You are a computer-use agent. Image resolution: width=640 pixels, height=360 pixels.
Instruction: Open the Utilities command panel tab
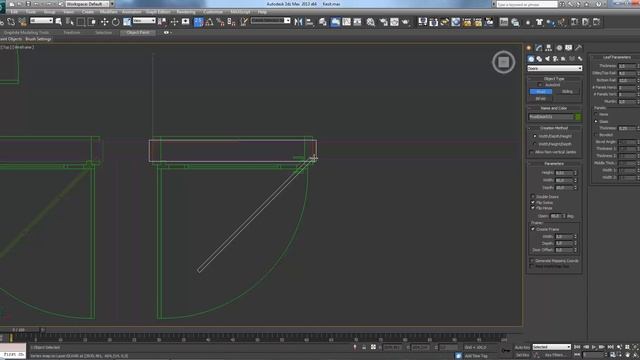(578, 48)
